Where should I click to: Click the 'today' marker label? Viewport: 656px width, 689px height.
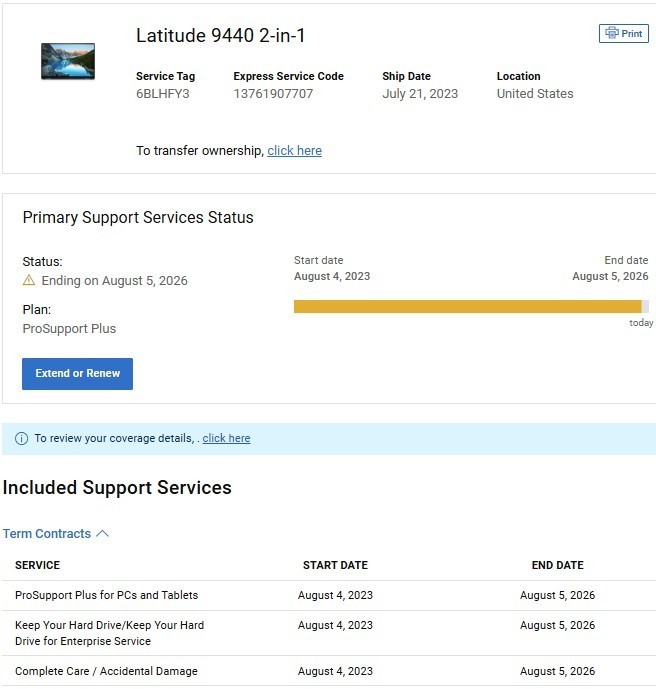click(x=641, y=323)
